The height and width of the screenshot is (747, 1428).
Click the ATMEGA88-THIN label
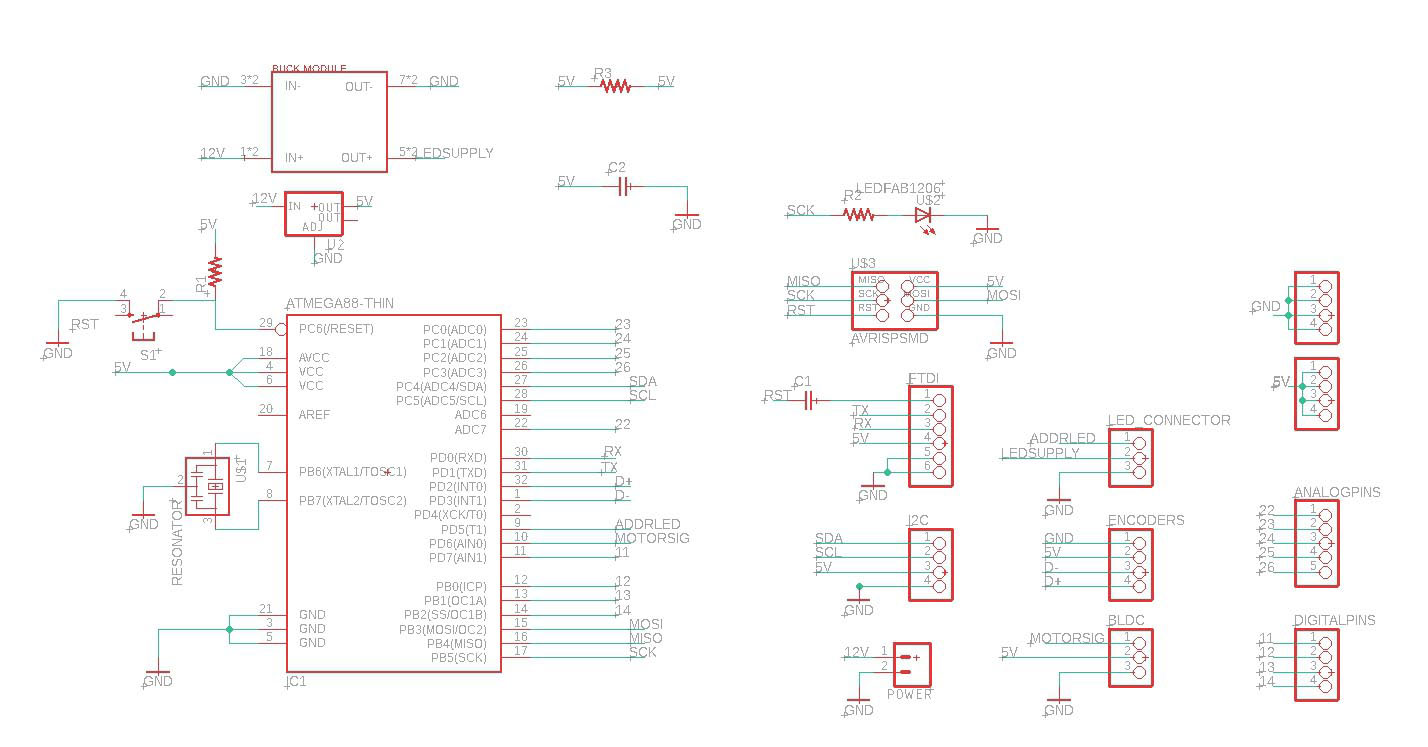[340, 304]
